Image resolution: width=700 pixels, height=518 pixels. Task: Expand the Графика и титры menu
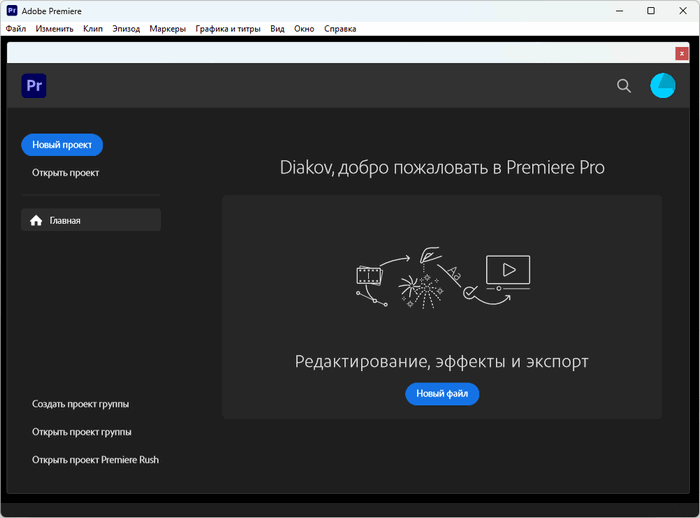pyautogui.click(x=227, y=29)
